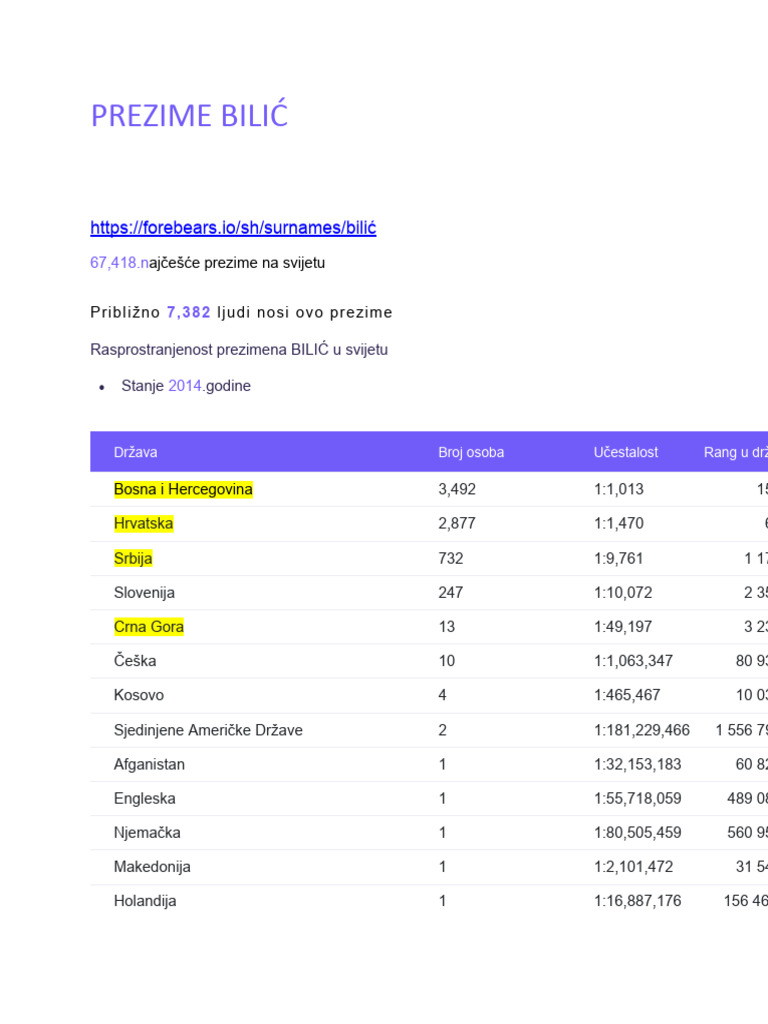Screen dimensions: 768x1024
Task: Click the frequency value 1:32,153,183
Action: pos(637,764)
